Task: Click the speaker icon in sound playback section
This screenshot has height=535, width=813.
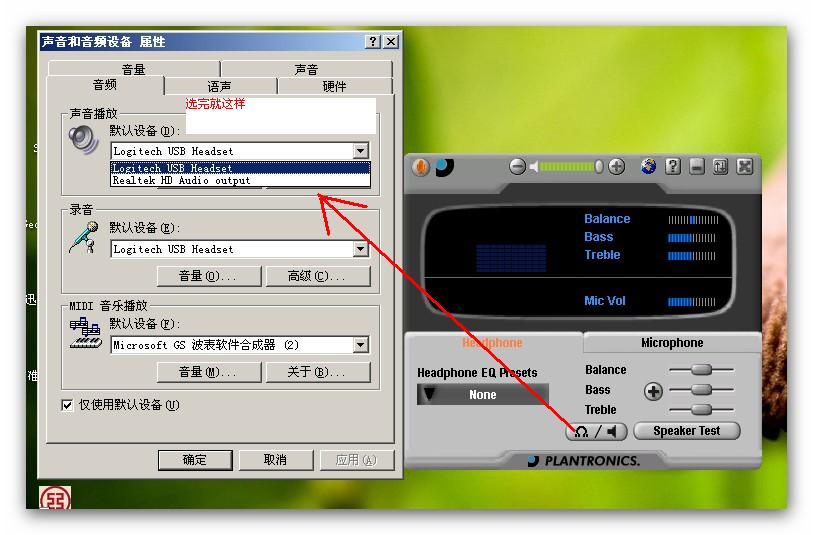Action: pos(83,139)
